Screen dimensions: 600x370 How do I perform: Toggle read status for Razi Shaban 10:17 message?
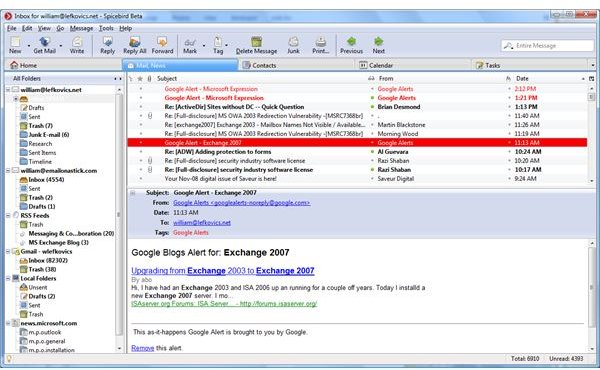click(x=372, y=170)
